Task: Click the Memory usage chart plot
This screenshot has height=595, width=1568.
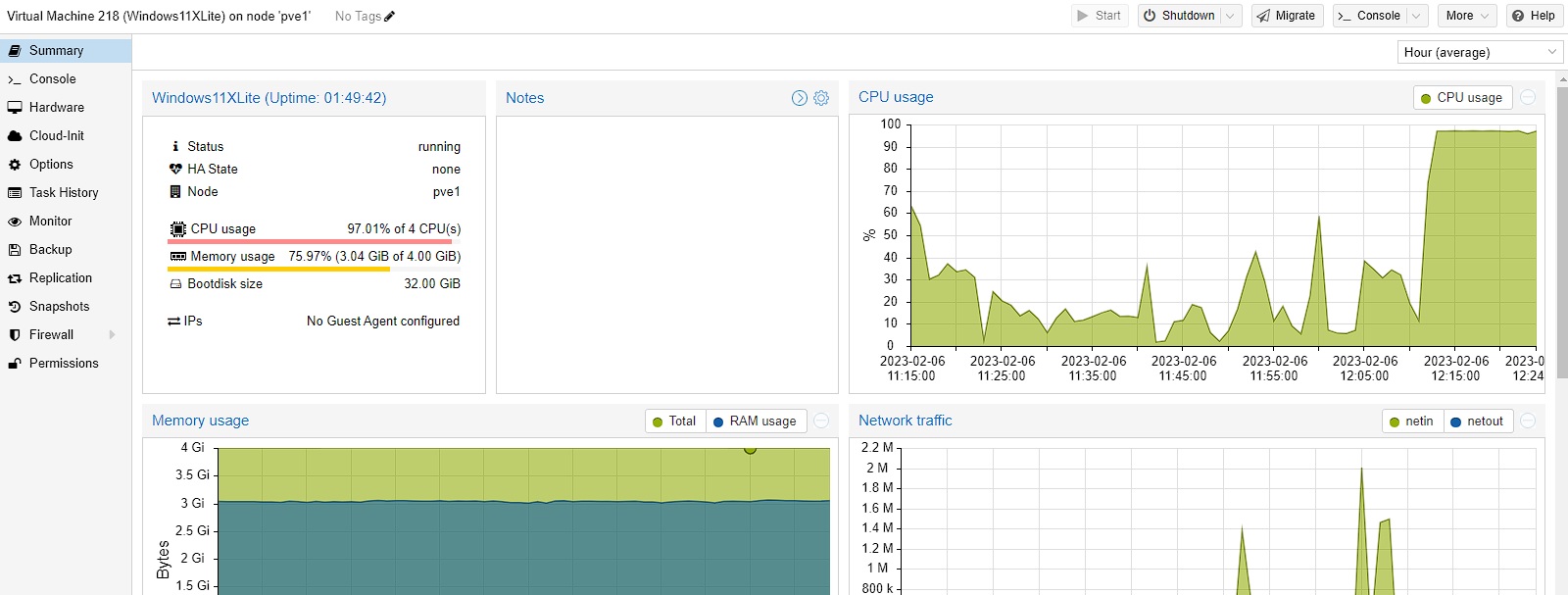Action: click(x=523, y=521)
